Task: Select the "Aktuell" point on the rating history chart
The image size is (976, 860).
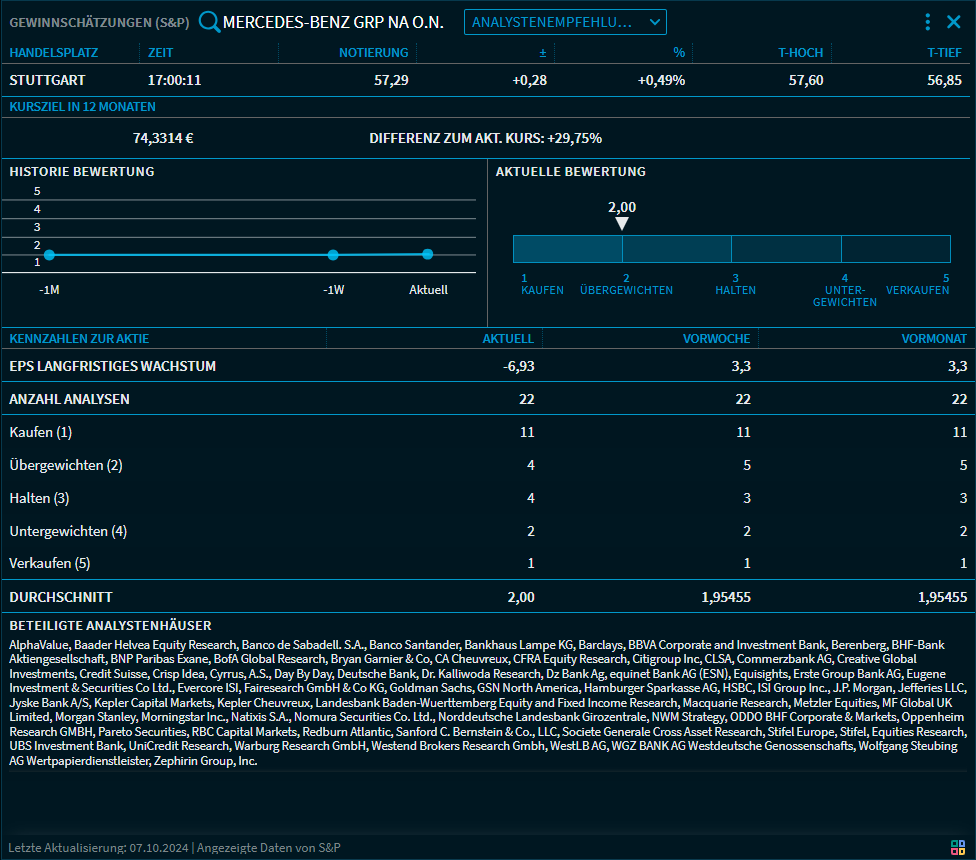Action: tap(428, 254)
